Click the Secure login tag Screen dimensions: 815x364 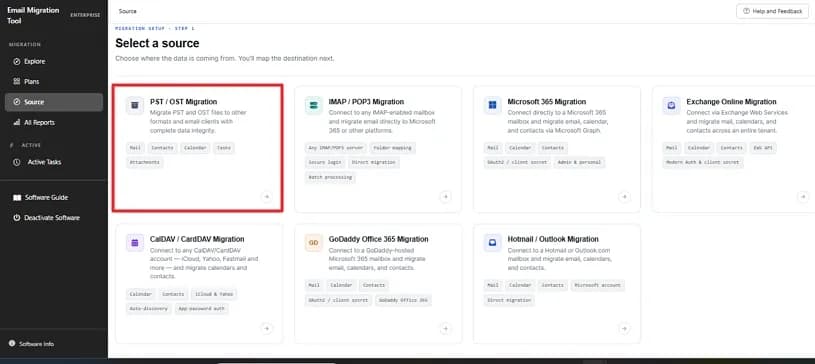tap(325, 163)
